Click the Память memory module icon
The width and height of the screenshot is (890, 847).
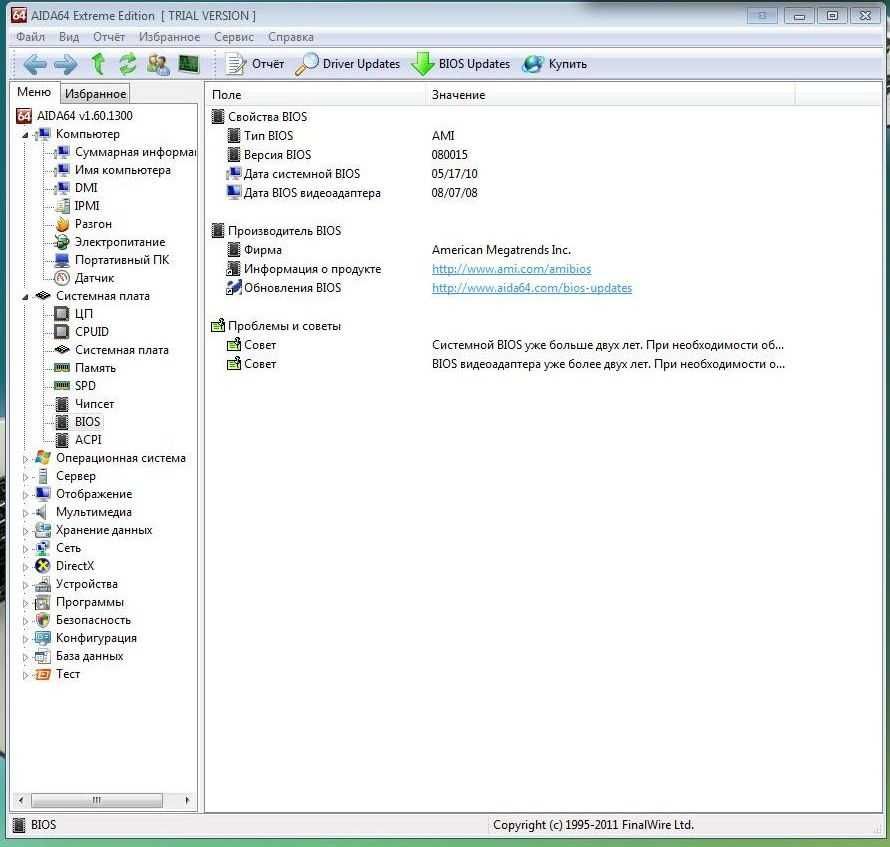coord(62,368)
